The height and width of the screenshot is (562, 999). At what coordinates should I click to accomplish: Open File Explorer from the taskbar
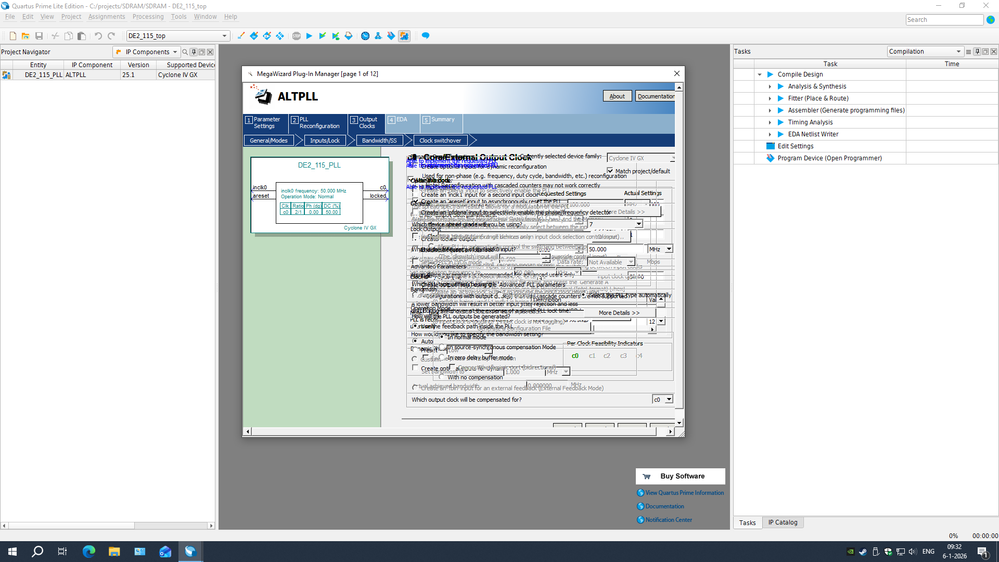pos(114,551)
